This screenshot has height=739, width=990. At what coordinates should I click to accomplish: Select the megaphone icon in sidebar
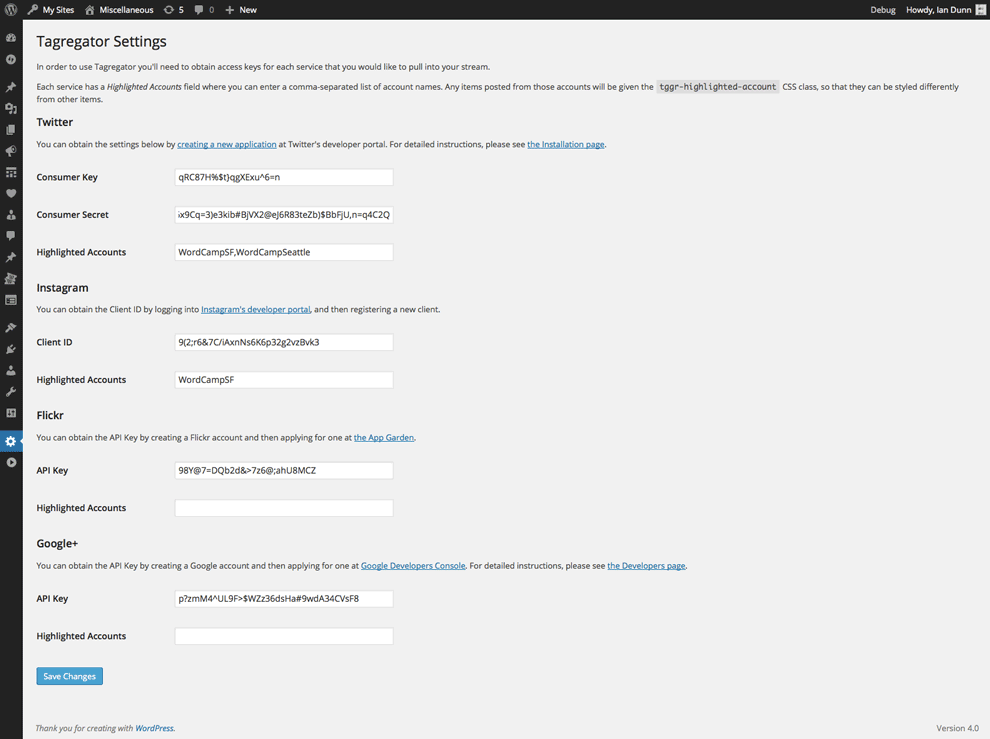pyautogui.click(x=11, y=151)
